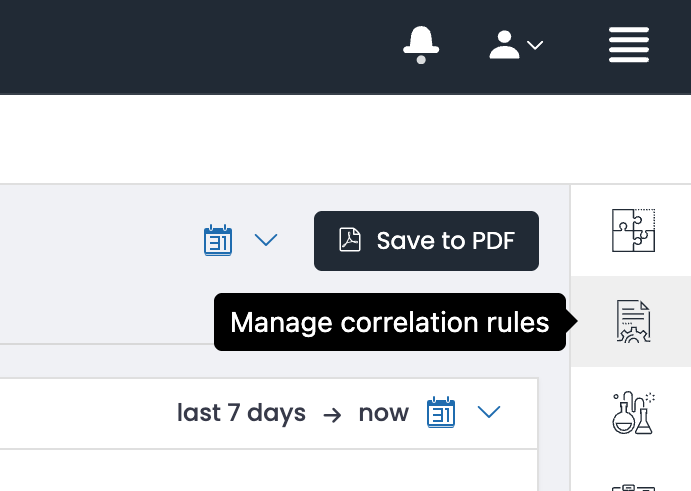The height and width of the screenshot is (491, 691).
Task: Click the calendar icon left of Save to PDF
Action: point(218,240)
